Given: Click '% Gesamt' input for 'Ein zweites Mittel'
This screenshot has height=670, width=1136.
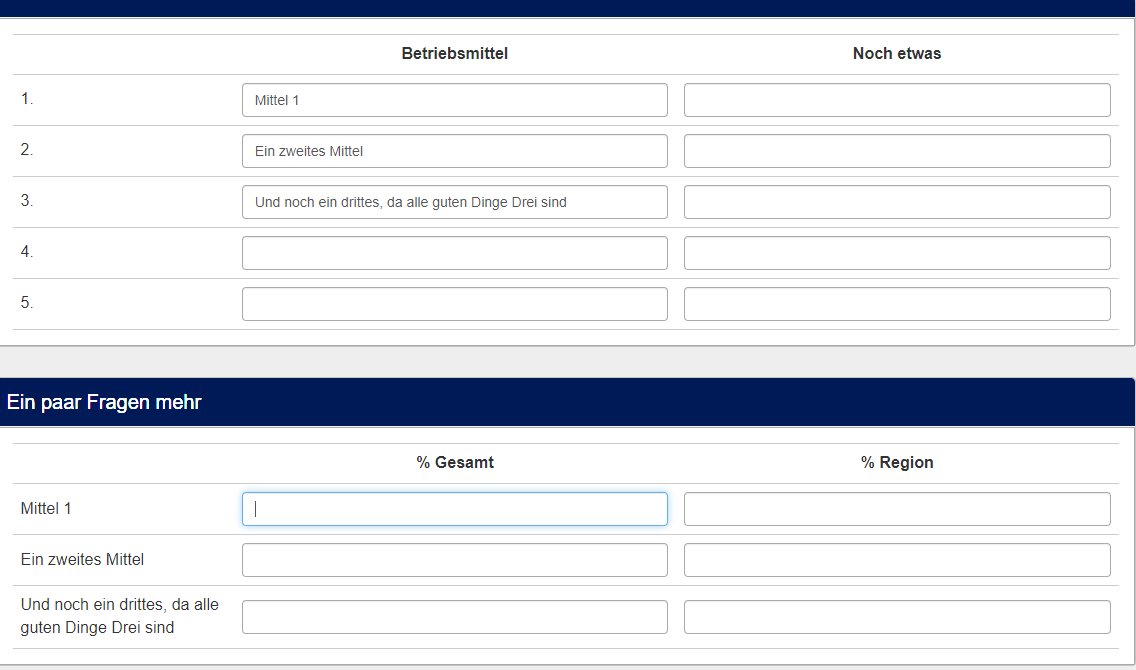Looking at the screenshot, I should (454, 560).
